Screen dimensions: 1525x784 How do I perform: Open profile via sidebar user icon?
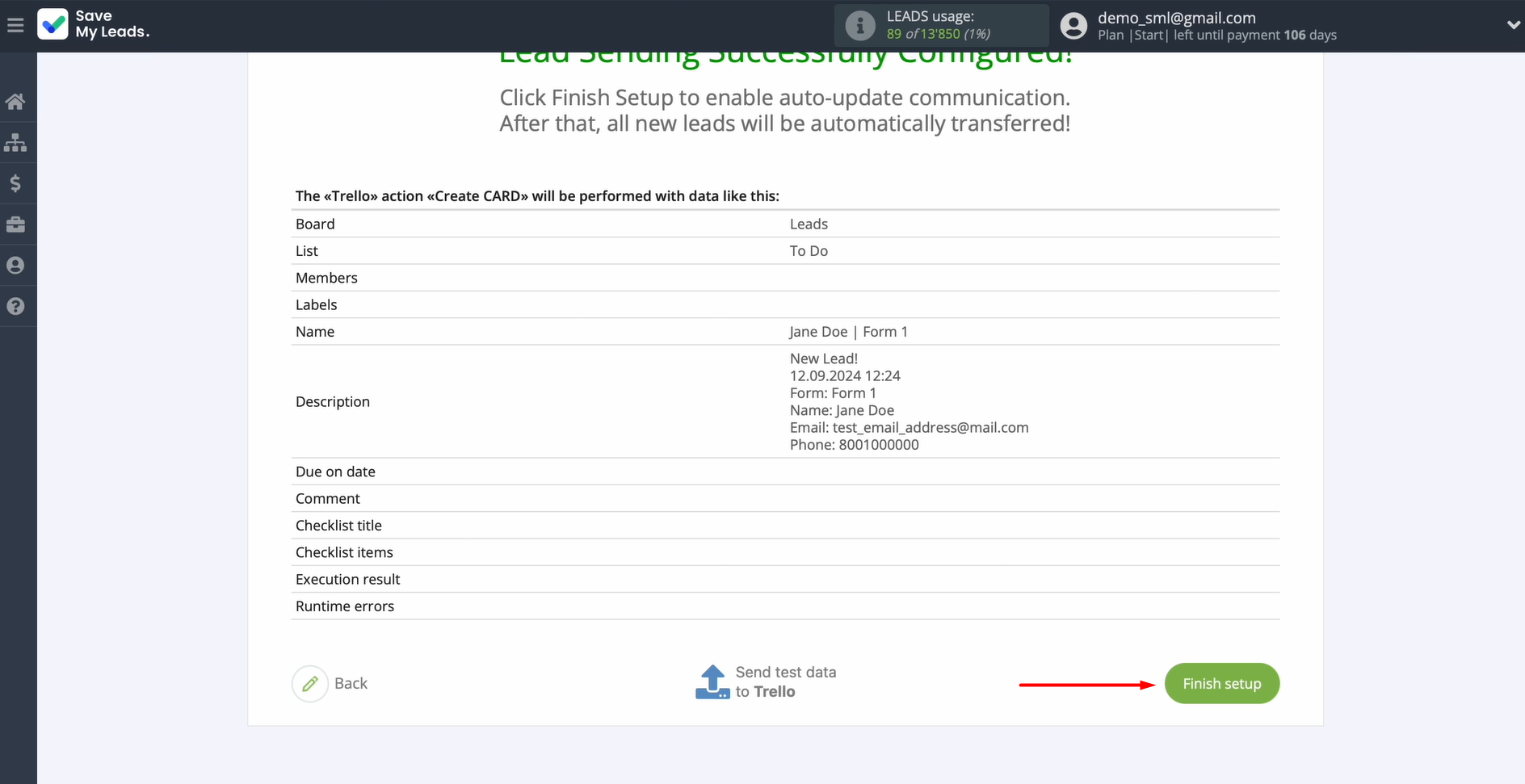click(15, 266)
